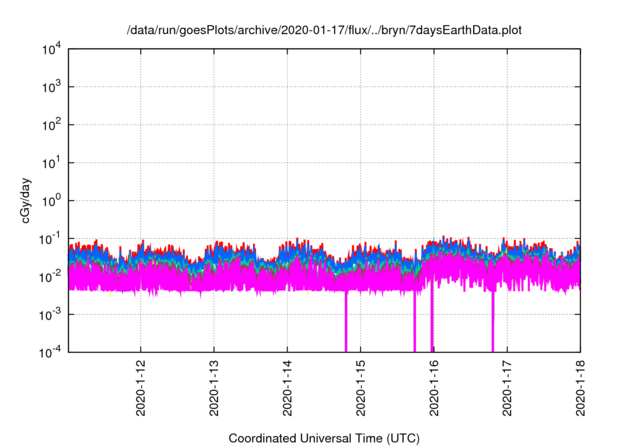Click the x-axis date label 2020-1-12
The image size is (640, 448).
[x=140, y=388]
